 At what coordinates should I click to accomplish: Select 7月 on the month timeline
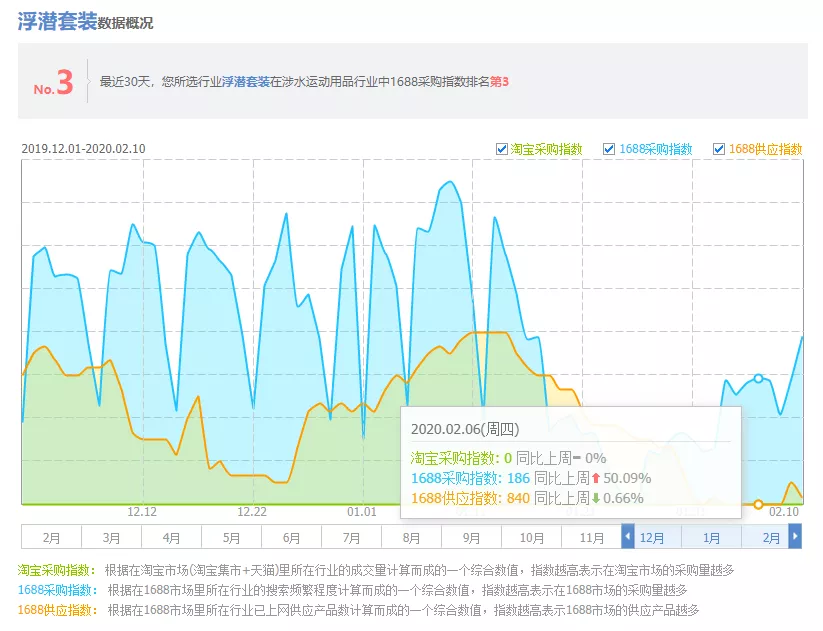pos(351,538)
